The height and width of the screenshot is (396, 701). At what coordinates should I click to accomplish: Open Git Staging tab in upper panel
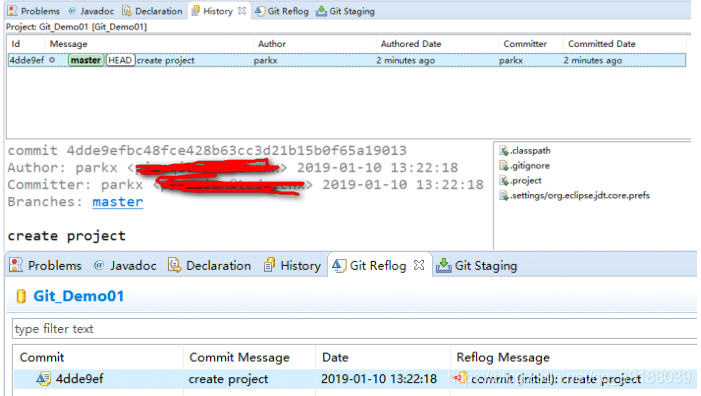[345, 11]
